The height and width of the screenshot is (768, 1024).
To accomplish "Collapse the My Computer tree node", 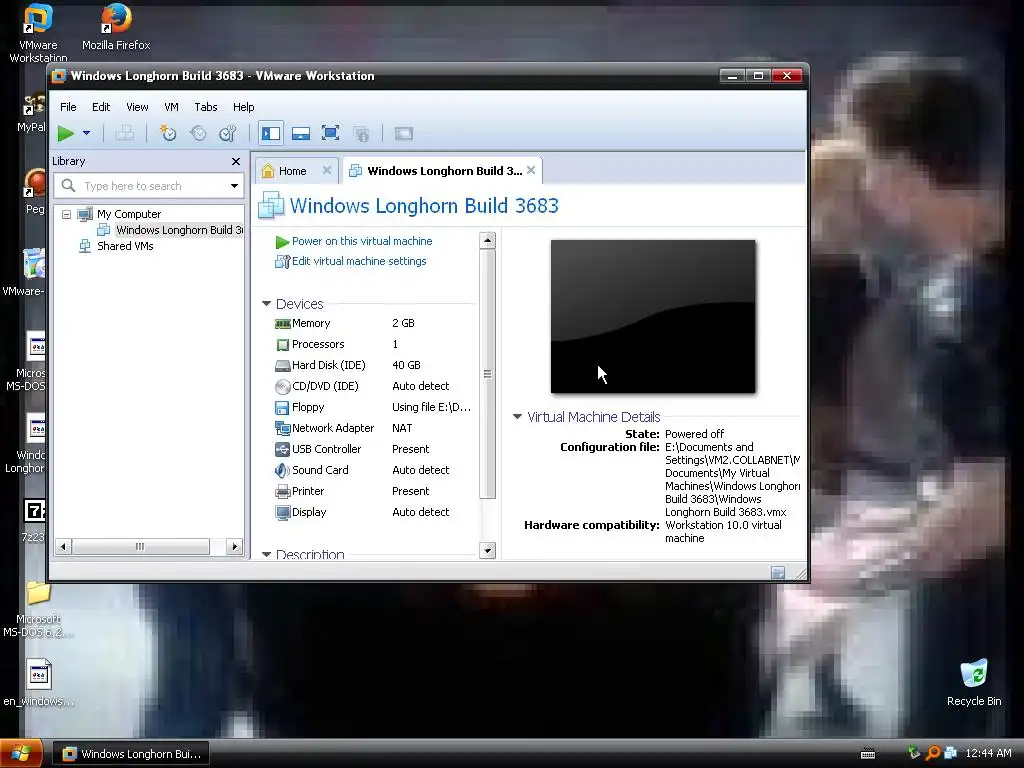I will click(66, 214).
